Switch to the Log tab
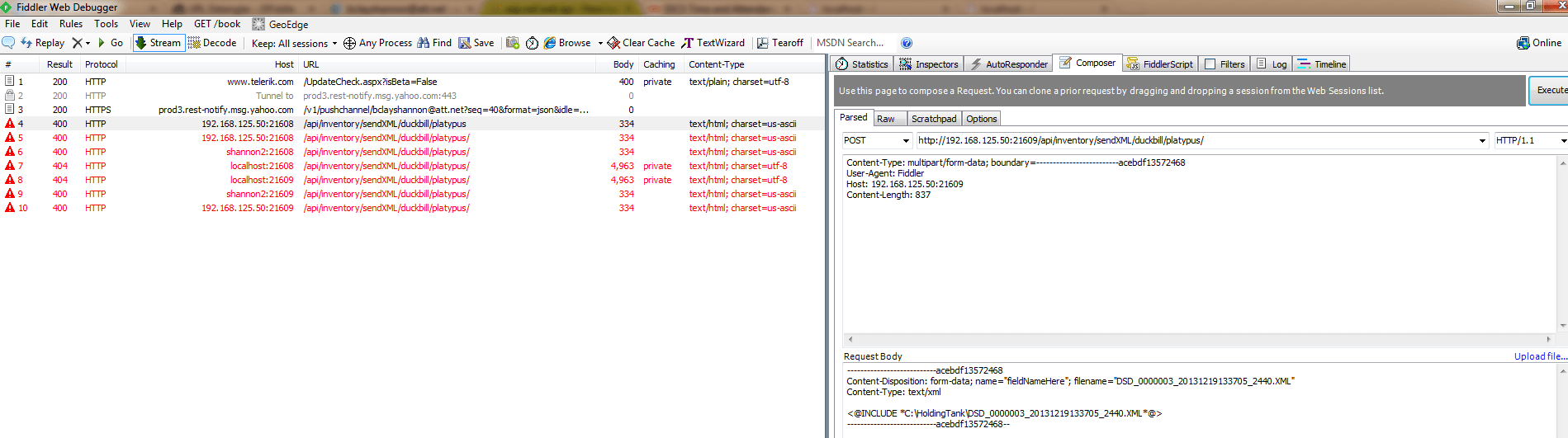The image size is (1568, 438). [x=1272, y=64]
